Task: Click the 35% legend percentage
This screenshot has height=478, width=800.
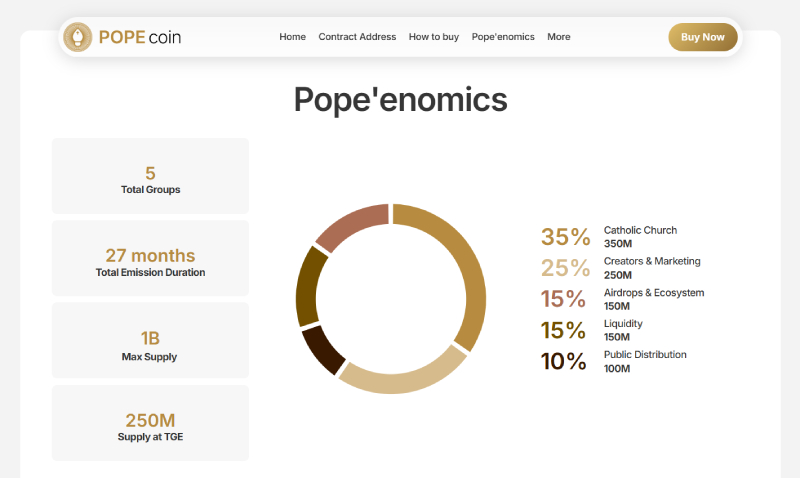Action: (566, 237)
